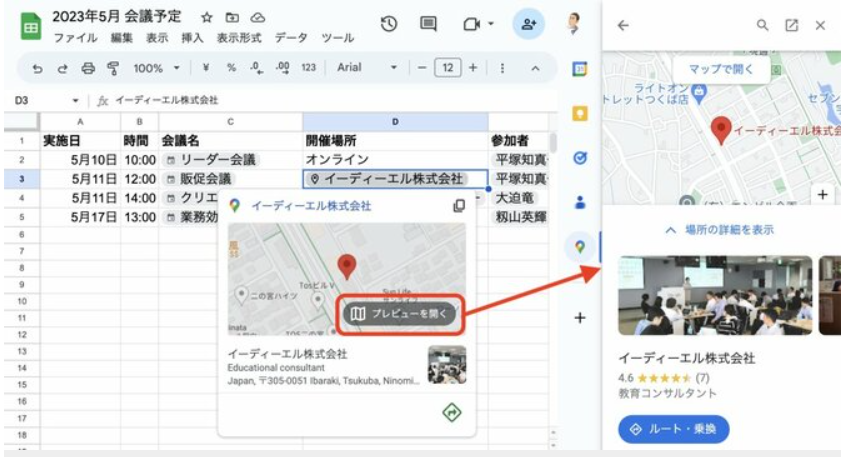This screenshot has width=862, height=457.
Task: Open the 挿入 menu
Action: pos(192,38)
